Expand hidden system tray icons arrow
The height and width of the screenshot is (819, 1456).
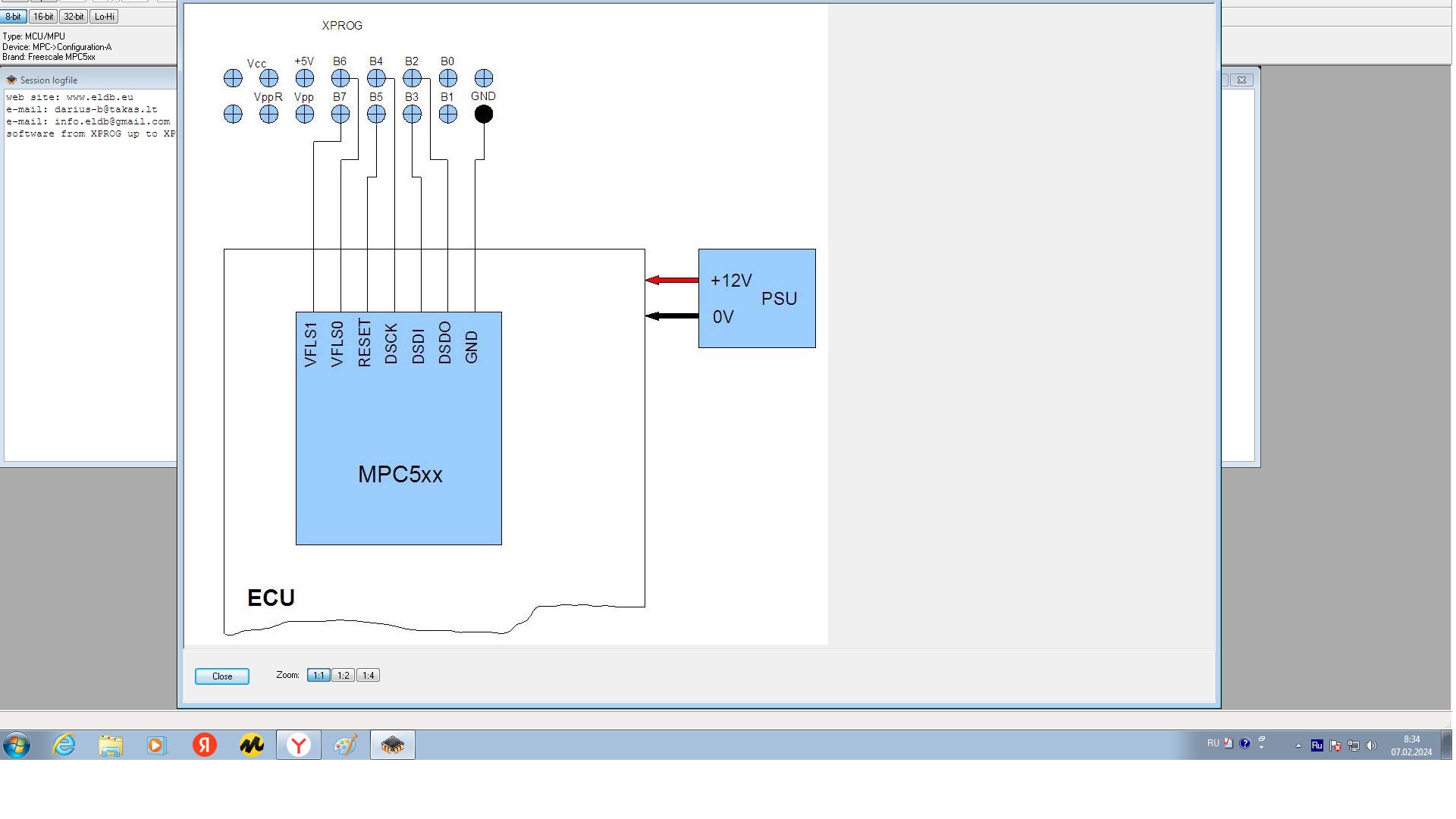point(1298,745)
